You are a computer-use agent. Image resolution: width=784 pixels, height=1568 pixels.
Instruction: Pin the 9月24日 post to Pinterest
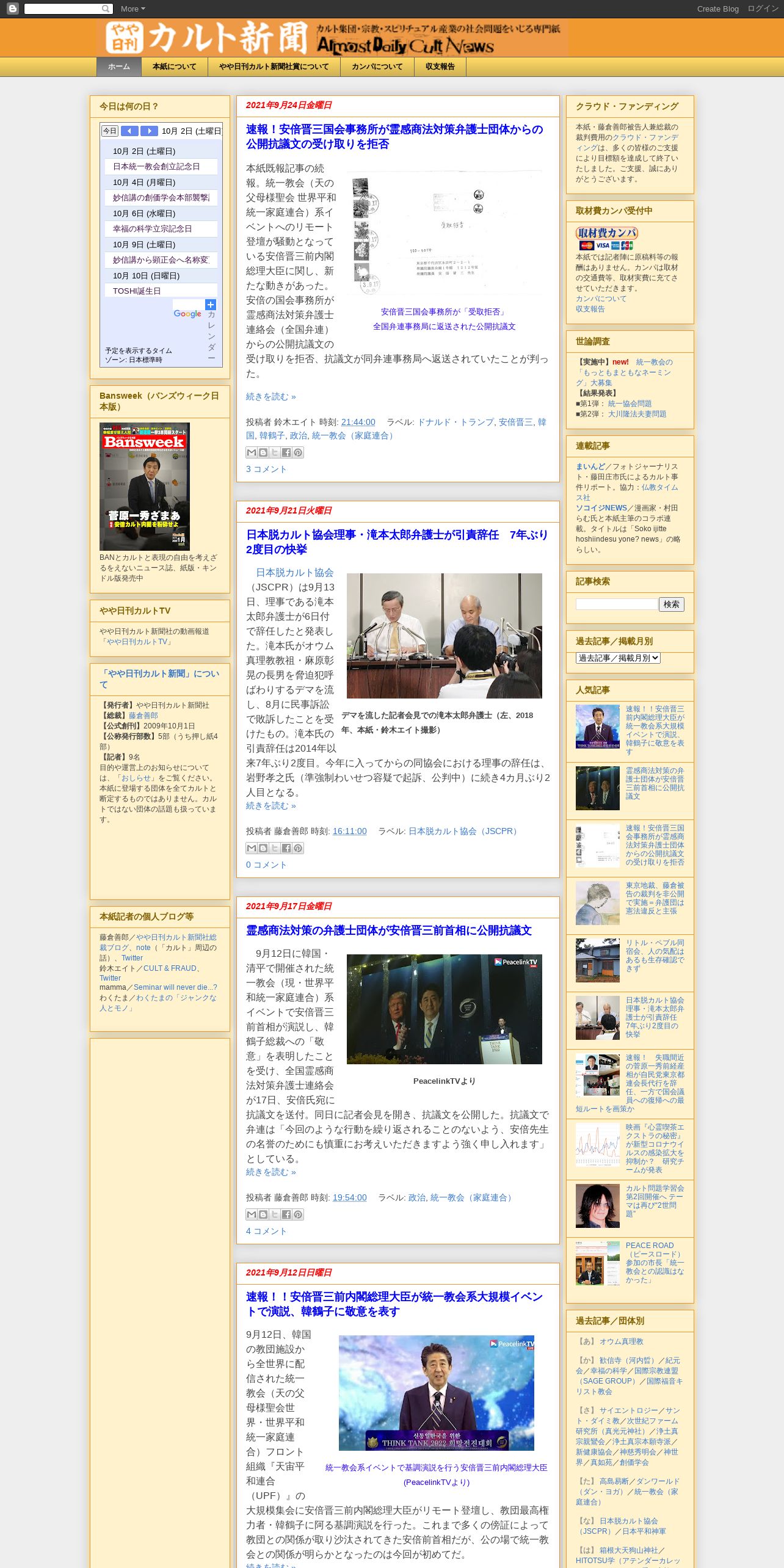297,452
